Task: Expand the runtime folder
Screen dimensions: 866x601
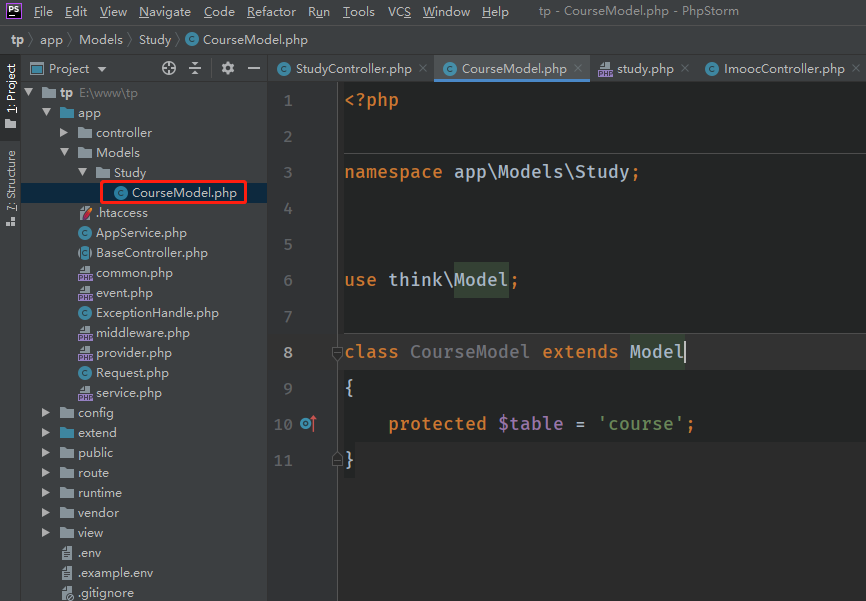Action: click(x=46, y=492)
